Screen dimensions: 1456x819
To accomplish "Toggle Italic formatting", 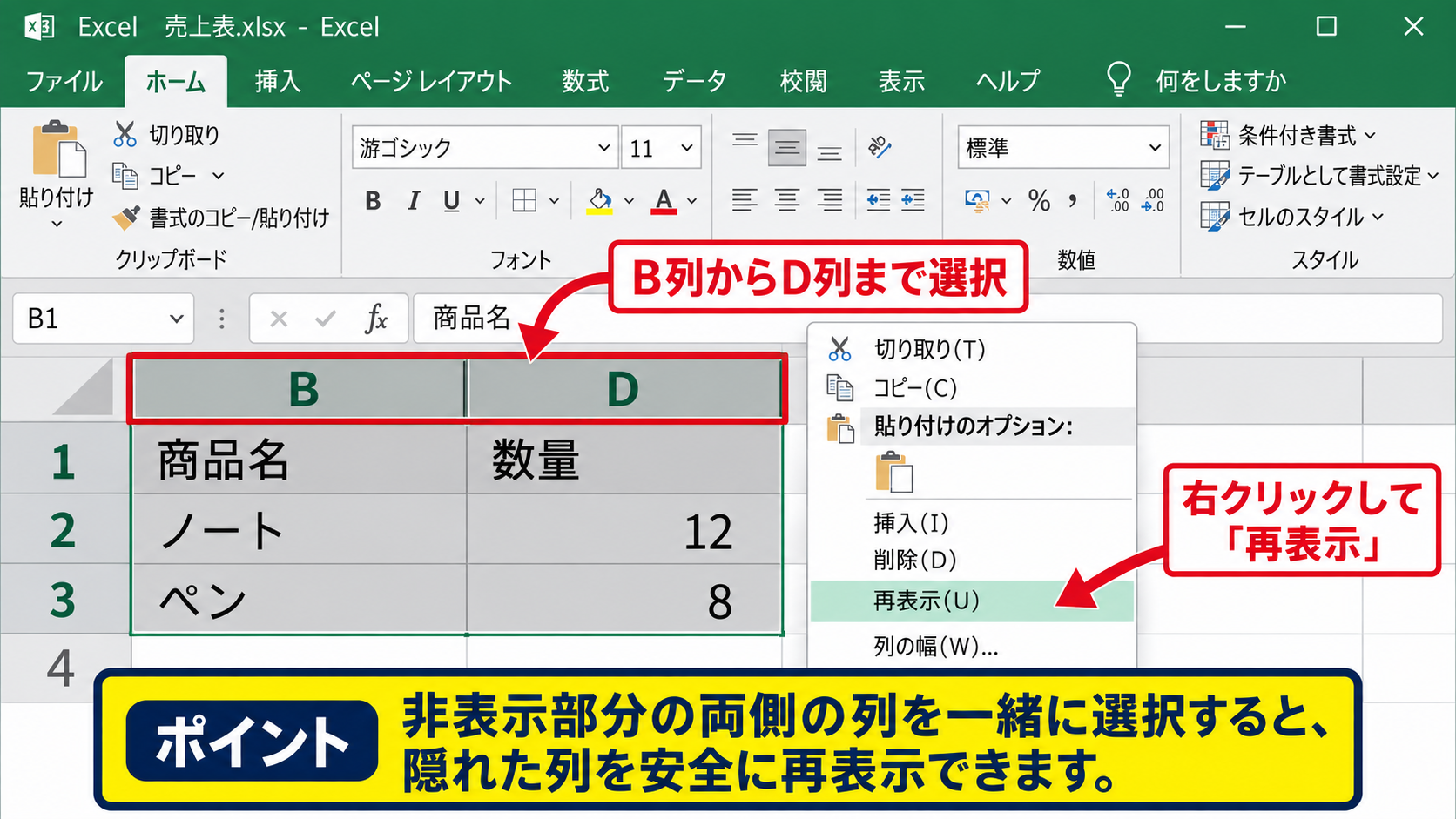I will [x=413, y=201].
